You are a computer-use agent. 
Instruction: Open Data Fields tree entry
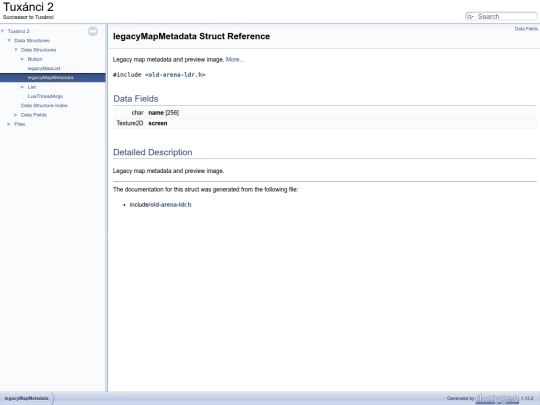point(34,115)
